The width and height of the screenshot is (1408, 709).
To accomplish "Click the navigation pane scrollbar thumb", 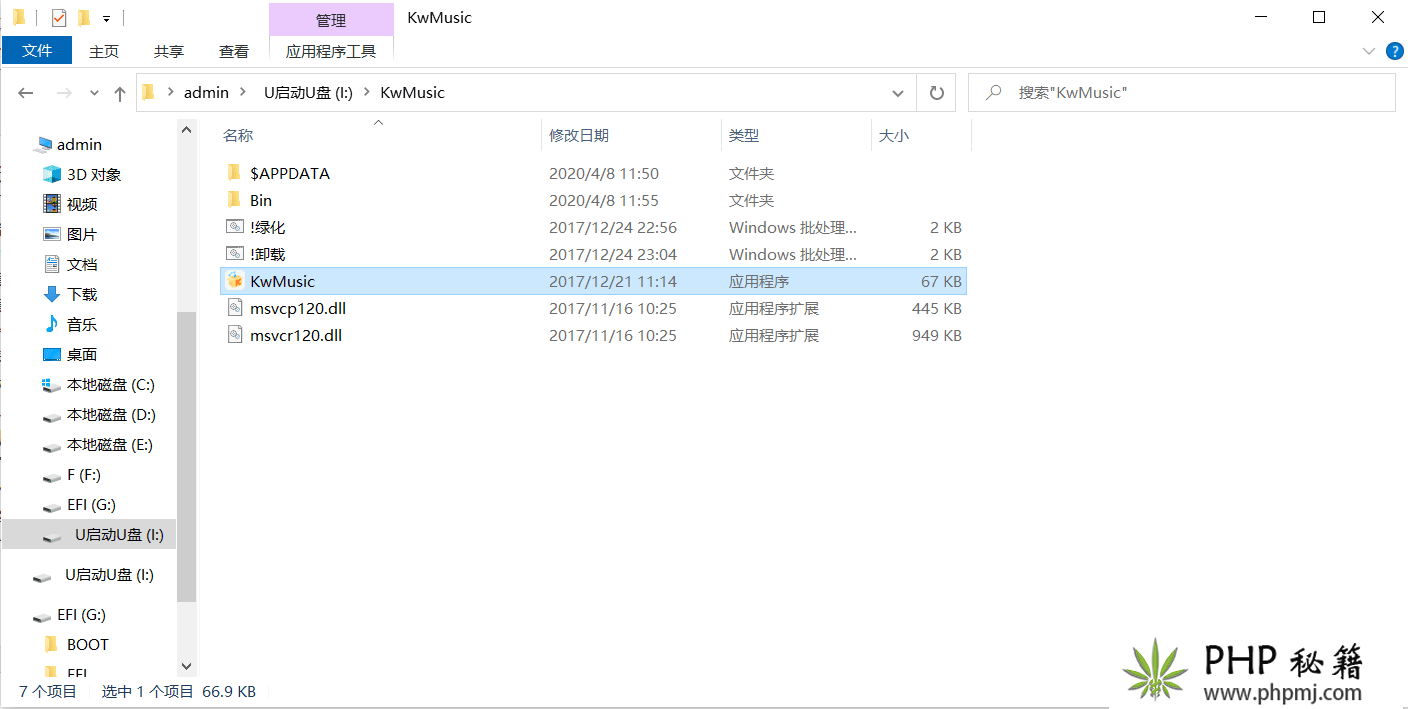I will [x=186, y=456].
